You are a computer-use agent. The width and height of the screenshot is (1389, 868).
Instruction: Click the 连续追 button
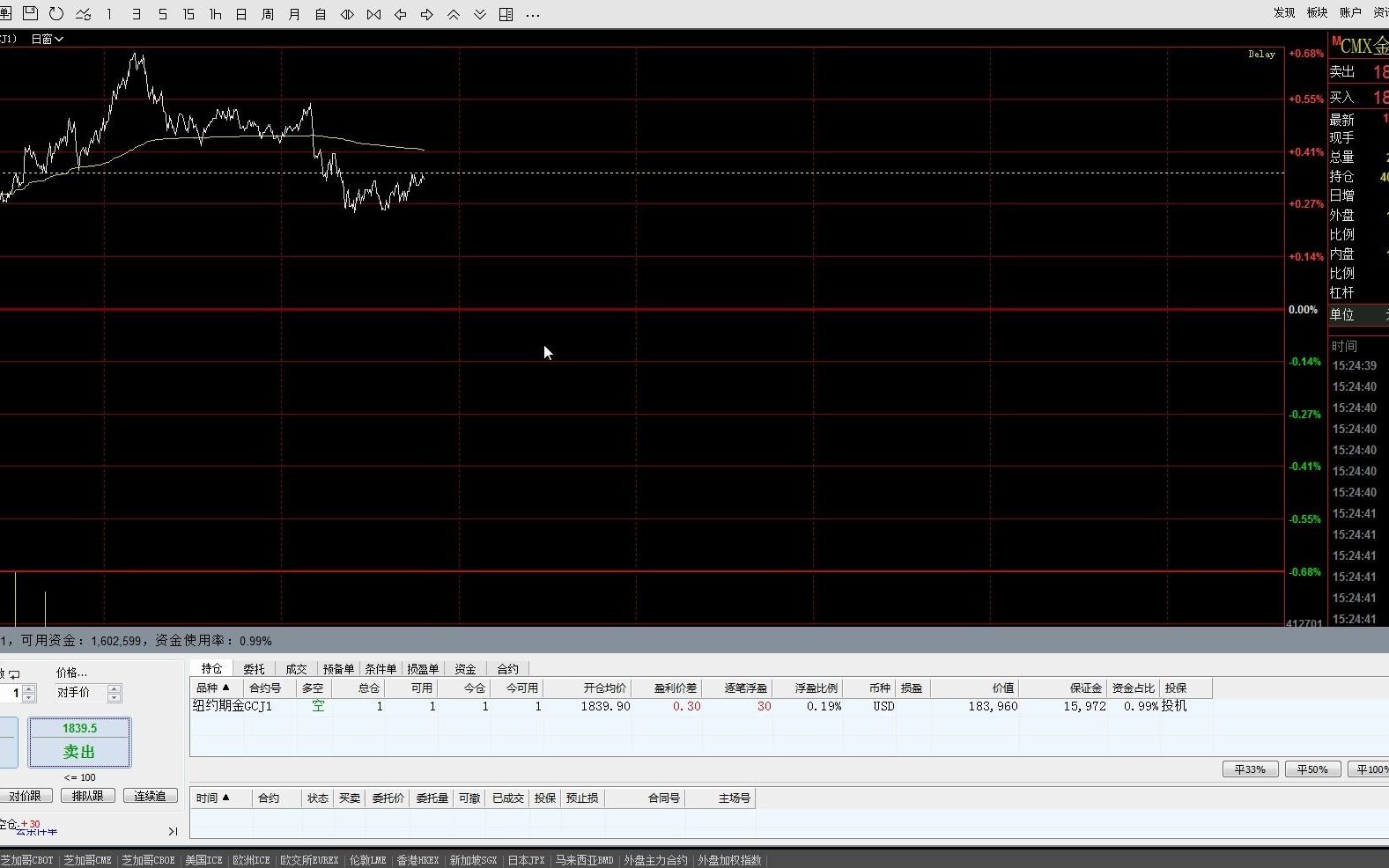[150, 796]
